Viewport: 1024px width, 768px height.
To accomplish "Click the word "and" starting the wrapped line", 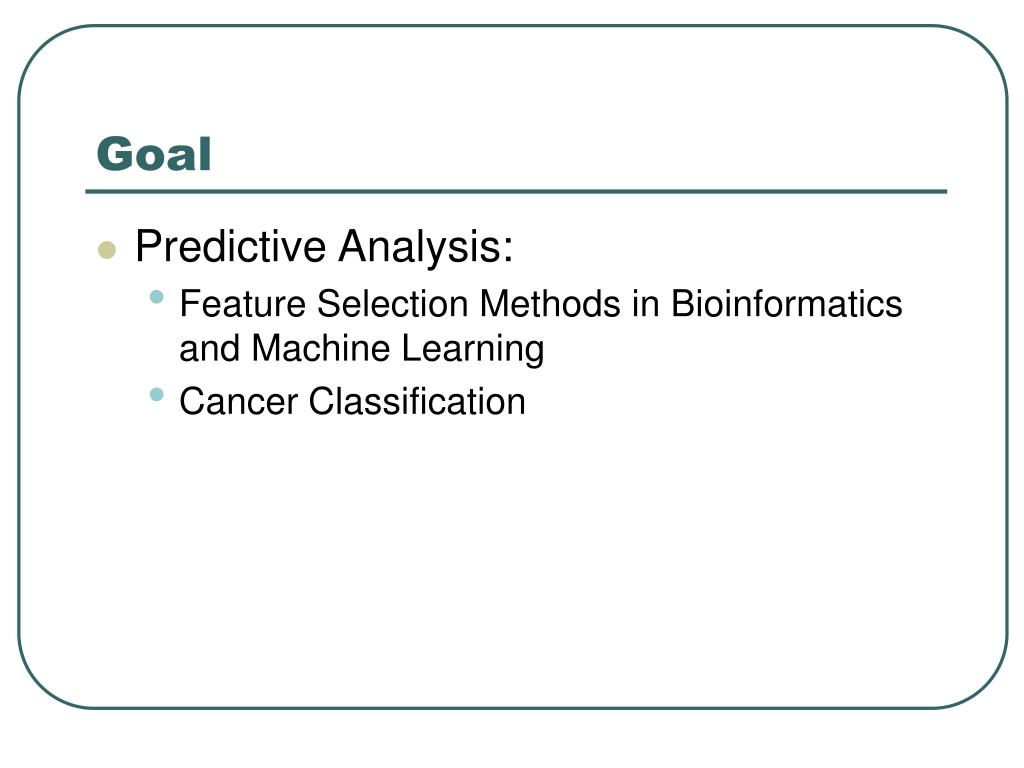I will pyautogui.click(x=210, y=348).
